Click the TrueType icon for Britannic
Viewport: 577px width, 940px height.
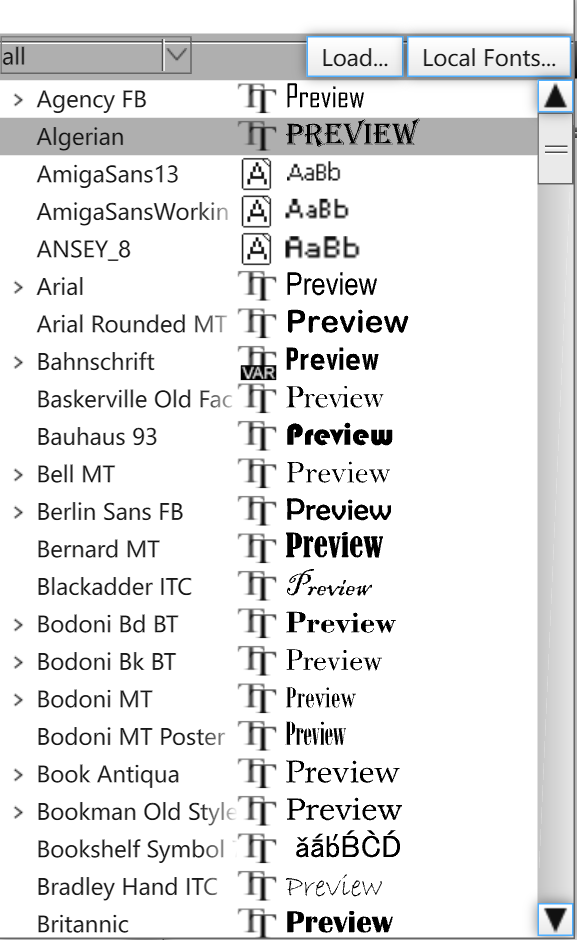tap(257, 923)
